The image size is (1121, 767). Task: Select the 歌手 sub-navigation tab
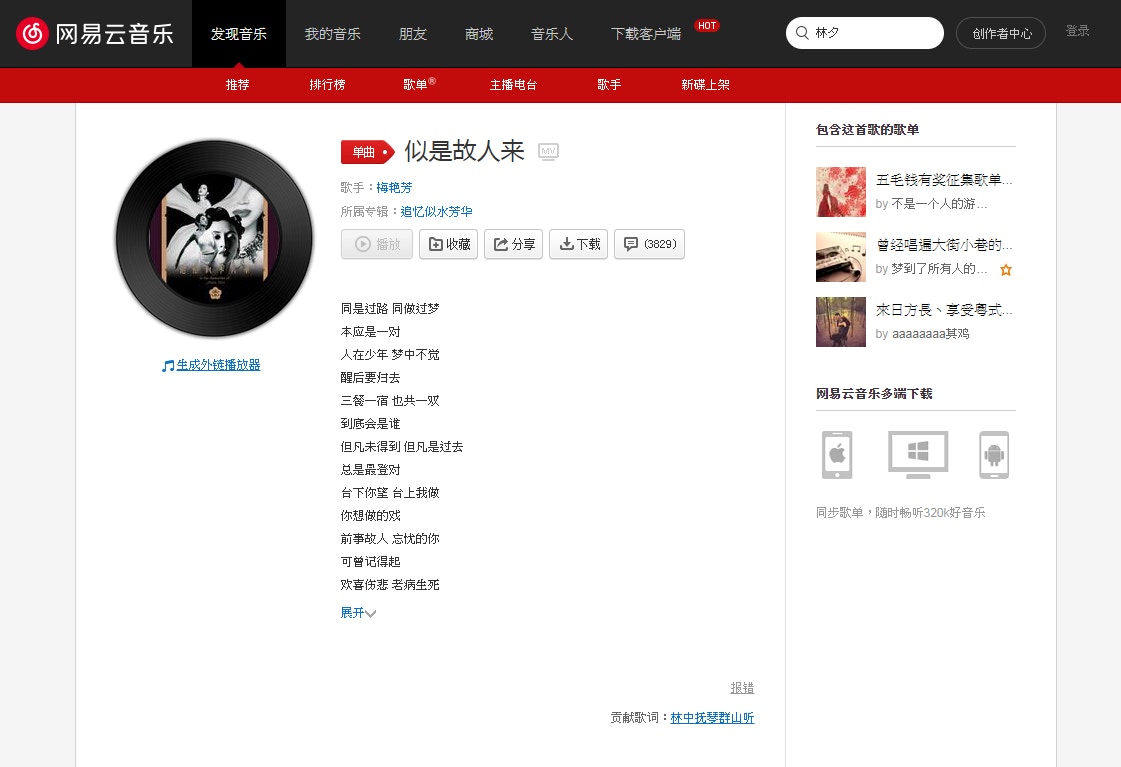tap(609, 85)
